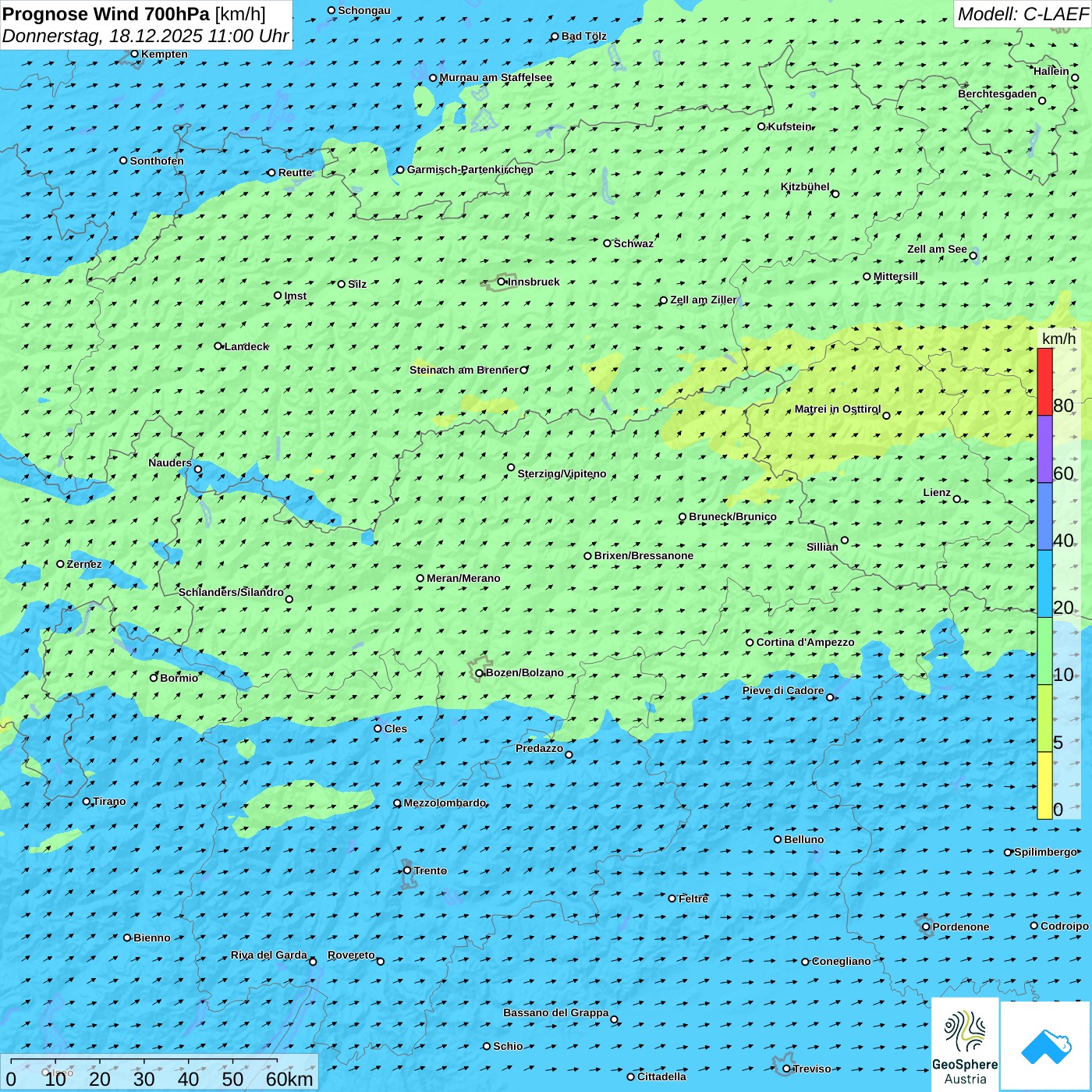Click the 'Prognose Wind 700hPa' title
The image size is (1092, 1092).
106,14
